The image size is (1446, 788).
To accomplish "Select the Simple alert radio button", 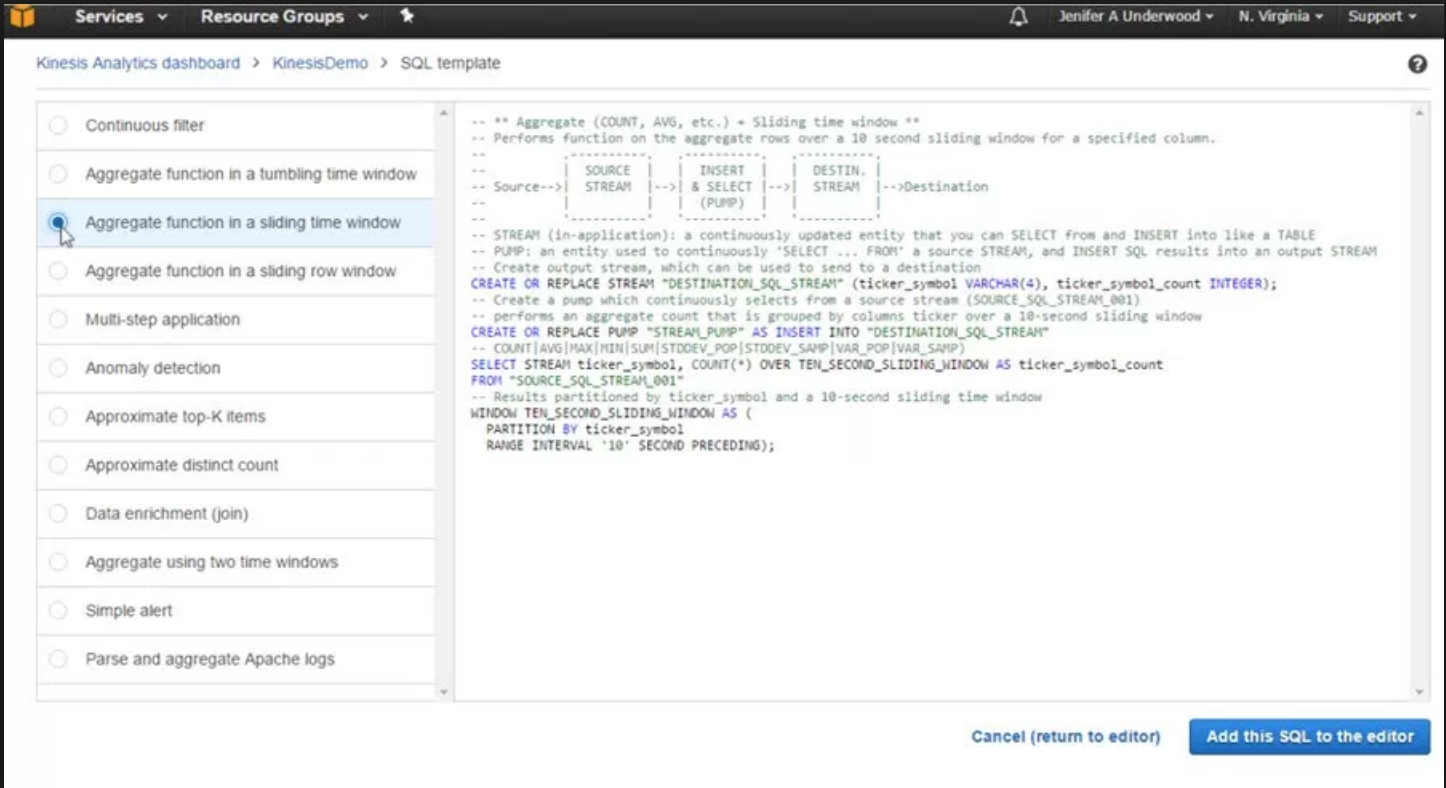I will tap(59, 610).
